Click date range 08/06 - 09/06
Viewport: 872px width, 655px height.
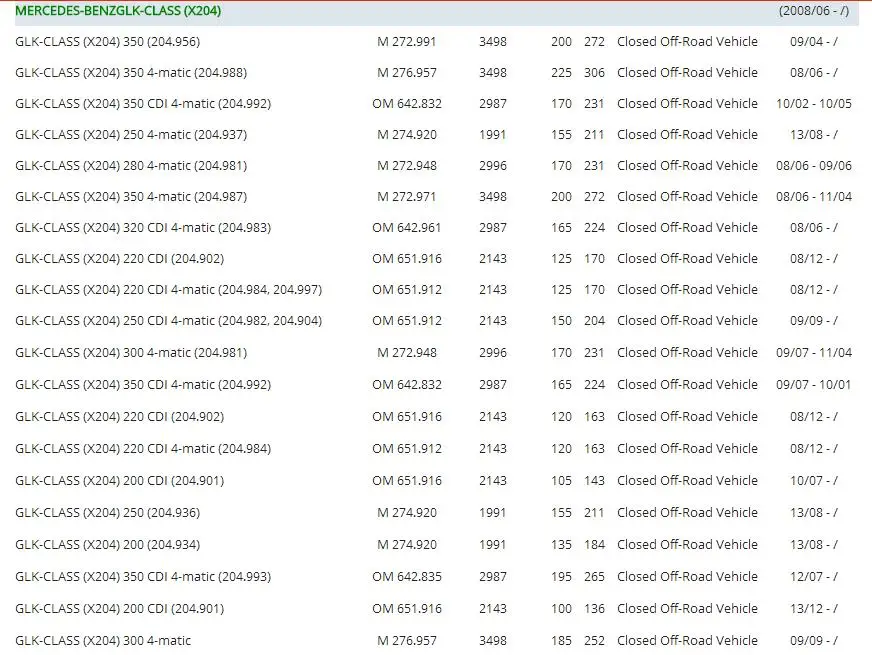[x=814, y=166]
